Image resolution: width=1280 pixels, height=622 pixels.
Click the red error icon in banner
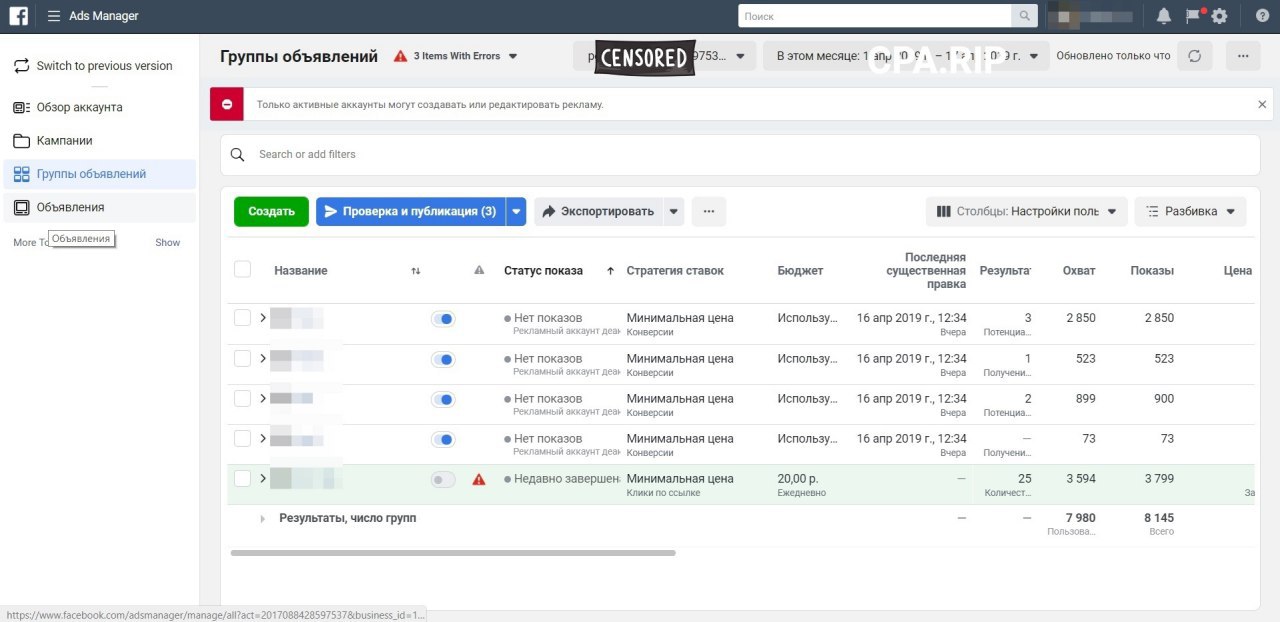coord(227,104)
